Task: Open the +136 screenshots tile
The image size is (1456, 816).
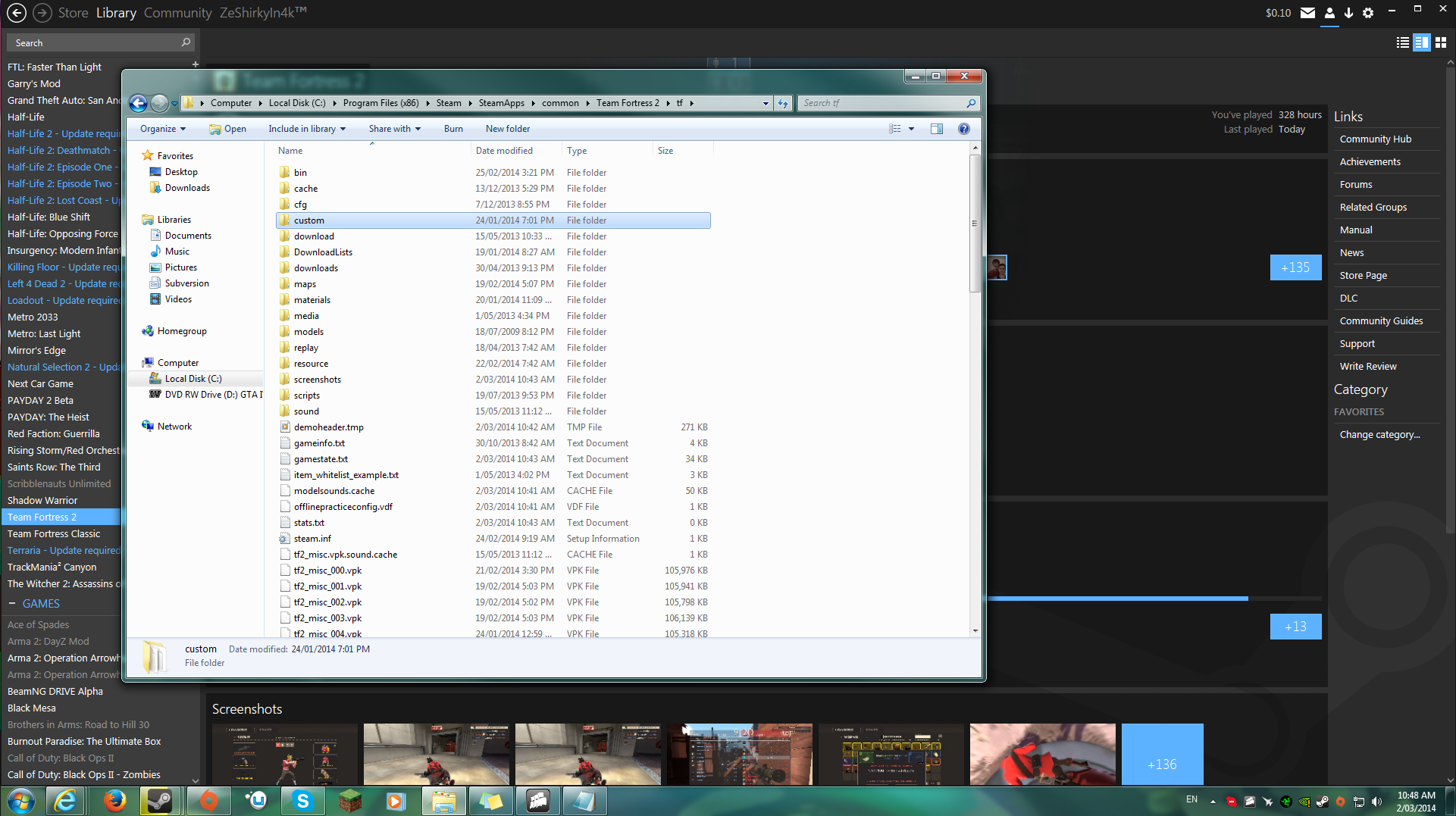Action: click(x=1162, y=754)
